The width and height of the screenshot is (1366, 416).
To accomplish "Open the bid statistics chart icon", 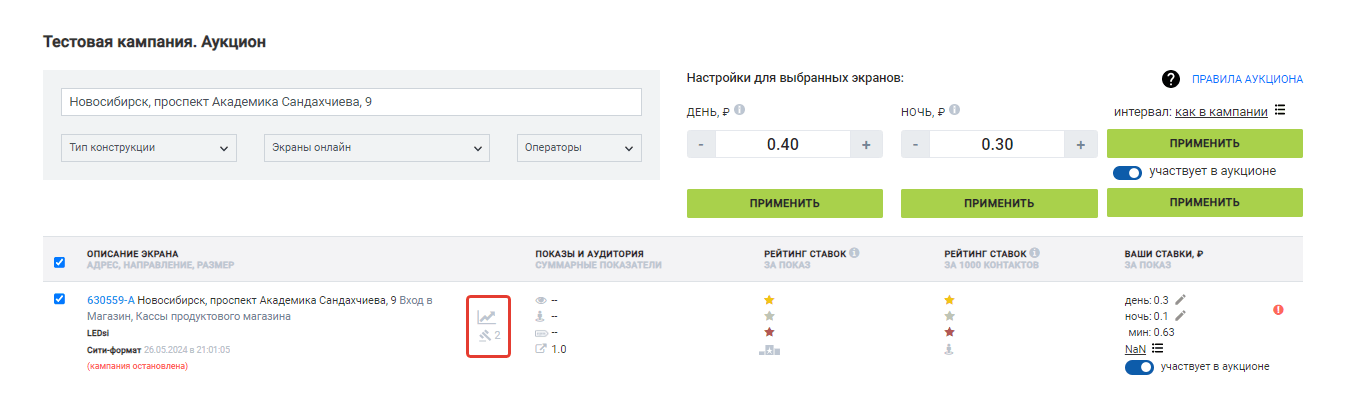I will tap(486, 316).
